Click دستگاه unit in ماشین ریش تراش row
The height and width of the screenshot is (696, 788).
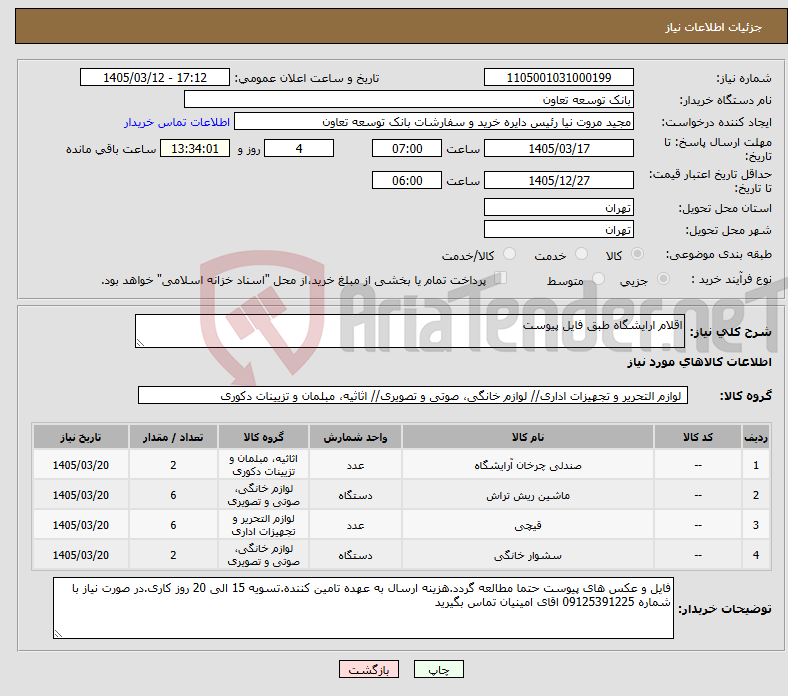pyautogui.click(x=355, y=495)
